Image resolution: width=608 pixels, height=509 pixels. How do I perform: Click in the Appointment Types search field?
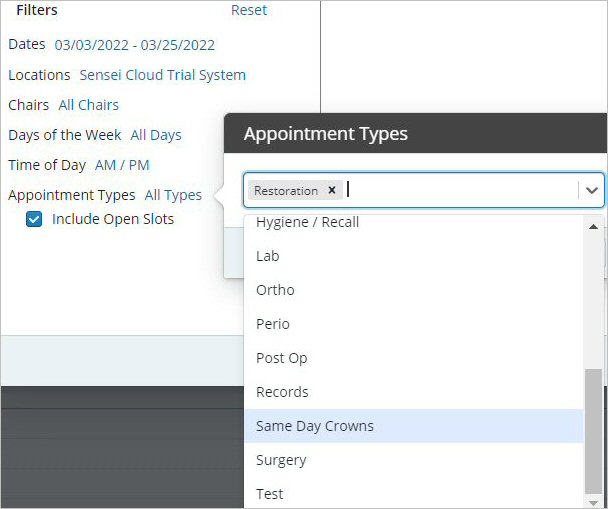(x=460, y=190)
